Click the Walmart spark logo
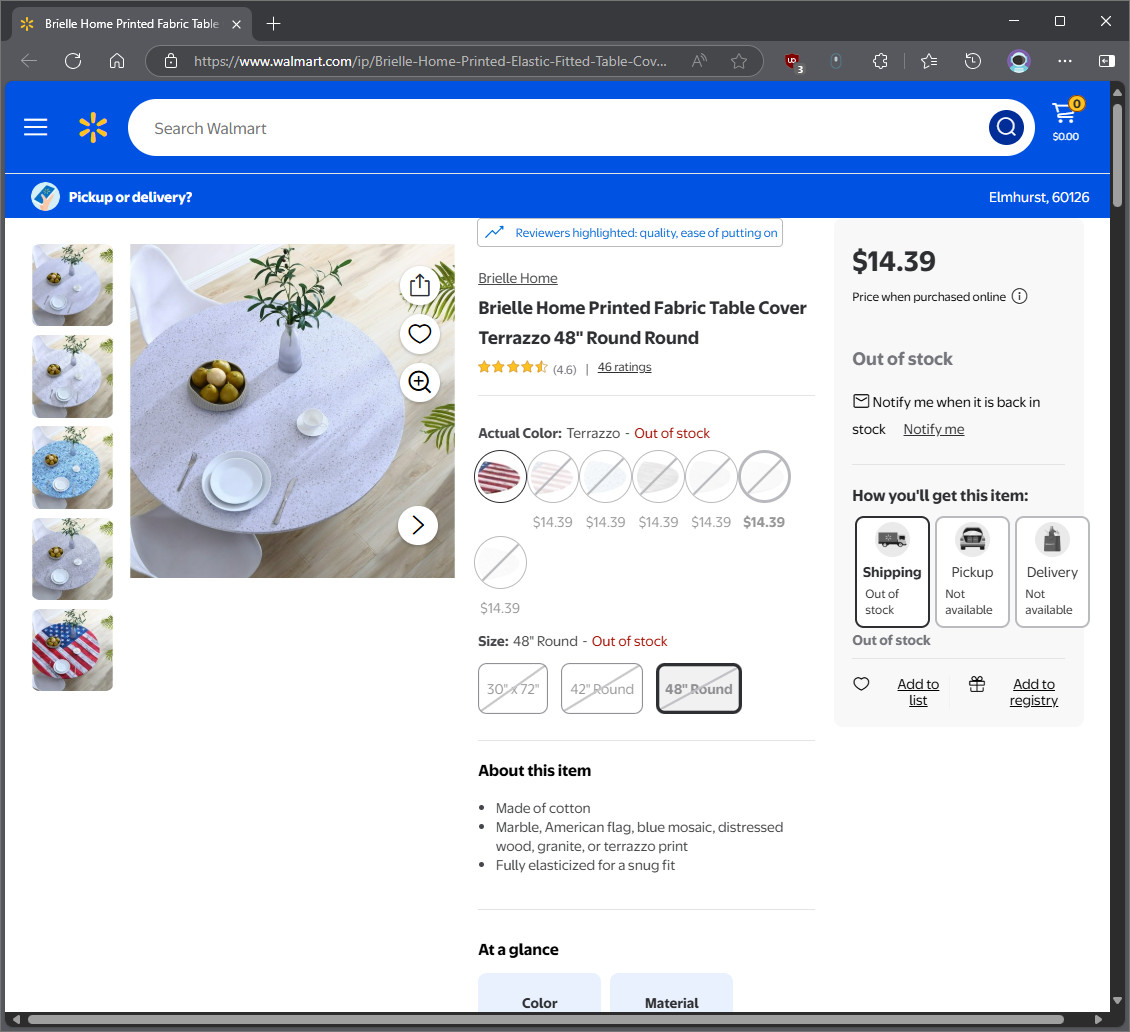 (x=93, y=128)
